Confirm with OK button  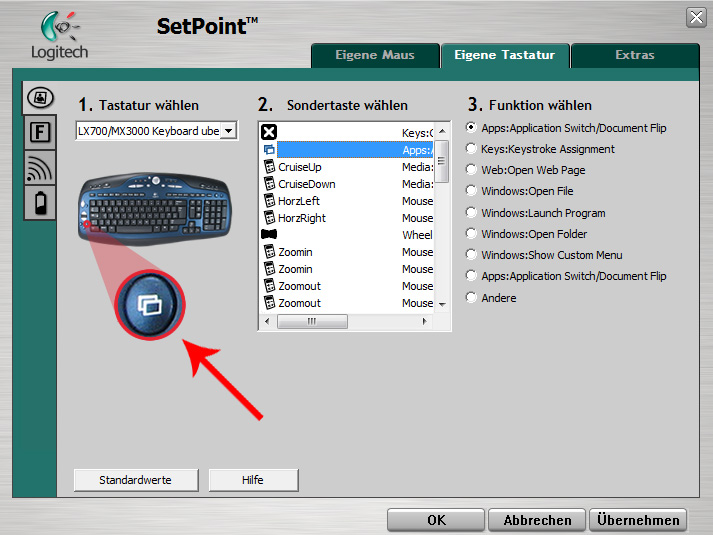436,520
